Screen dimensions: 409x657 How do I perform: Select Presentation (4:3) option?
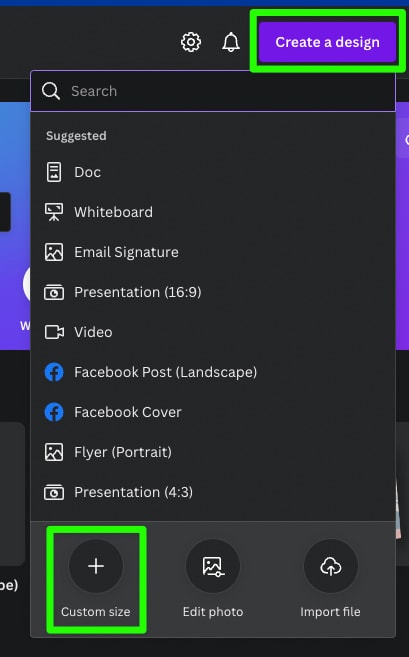pyautogui.click(x=213, y=492)
